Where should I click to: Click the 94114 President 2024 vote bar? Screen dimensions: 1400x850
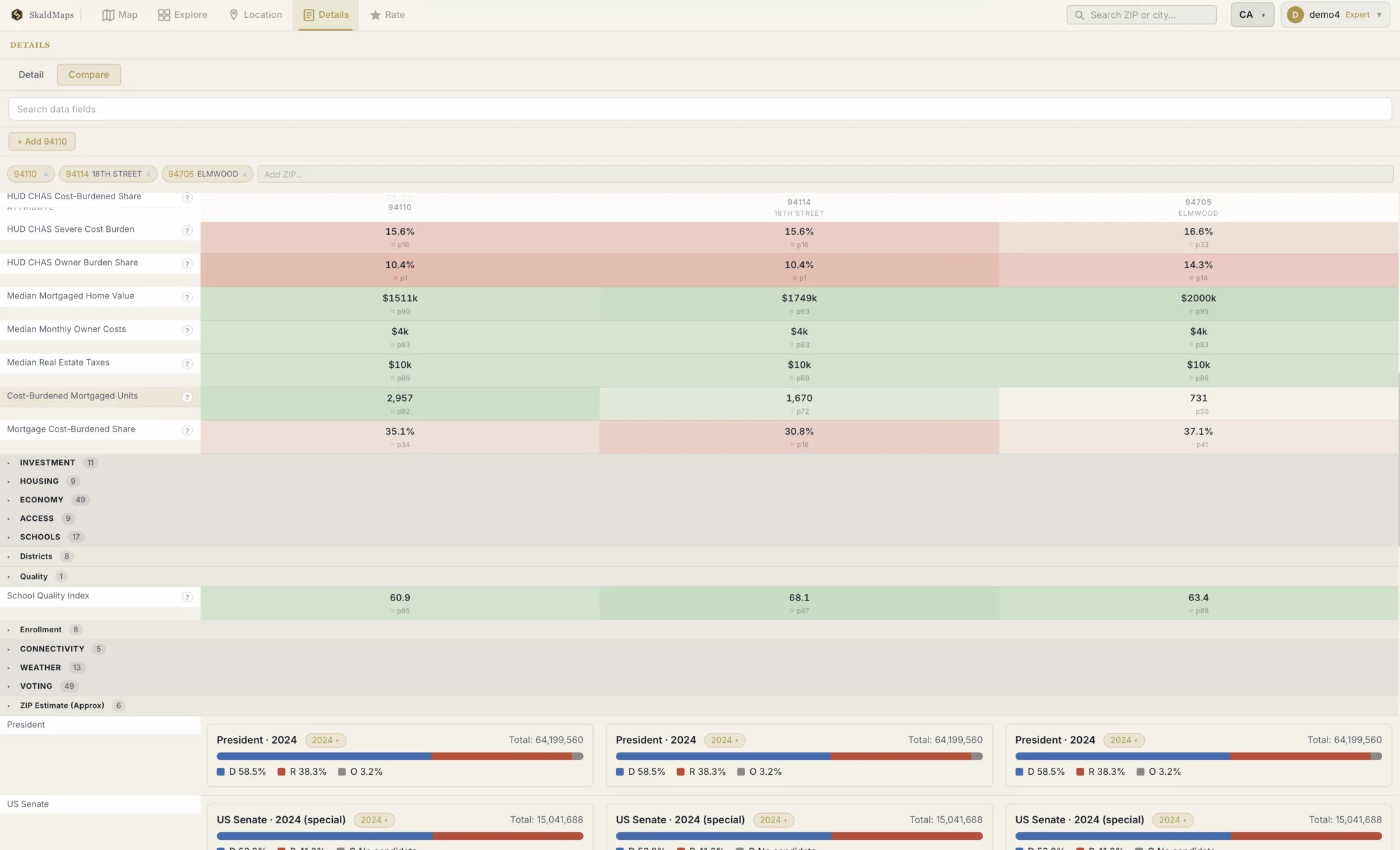pos(799,756)
